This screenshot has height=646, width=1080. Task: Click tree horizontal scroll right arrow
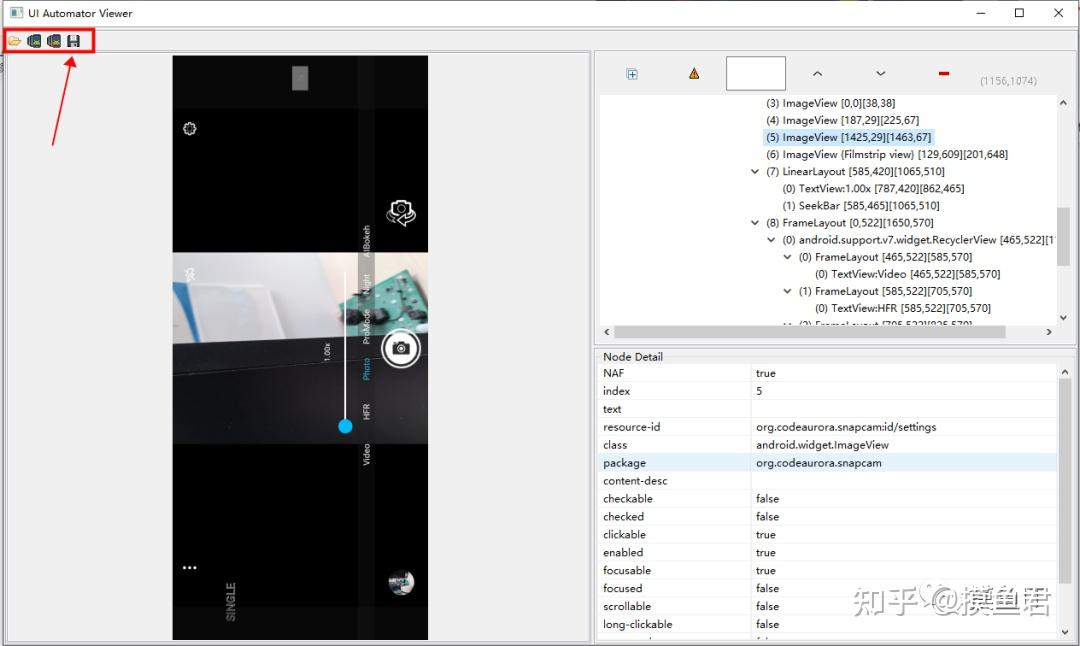[x=1049, y=332]
